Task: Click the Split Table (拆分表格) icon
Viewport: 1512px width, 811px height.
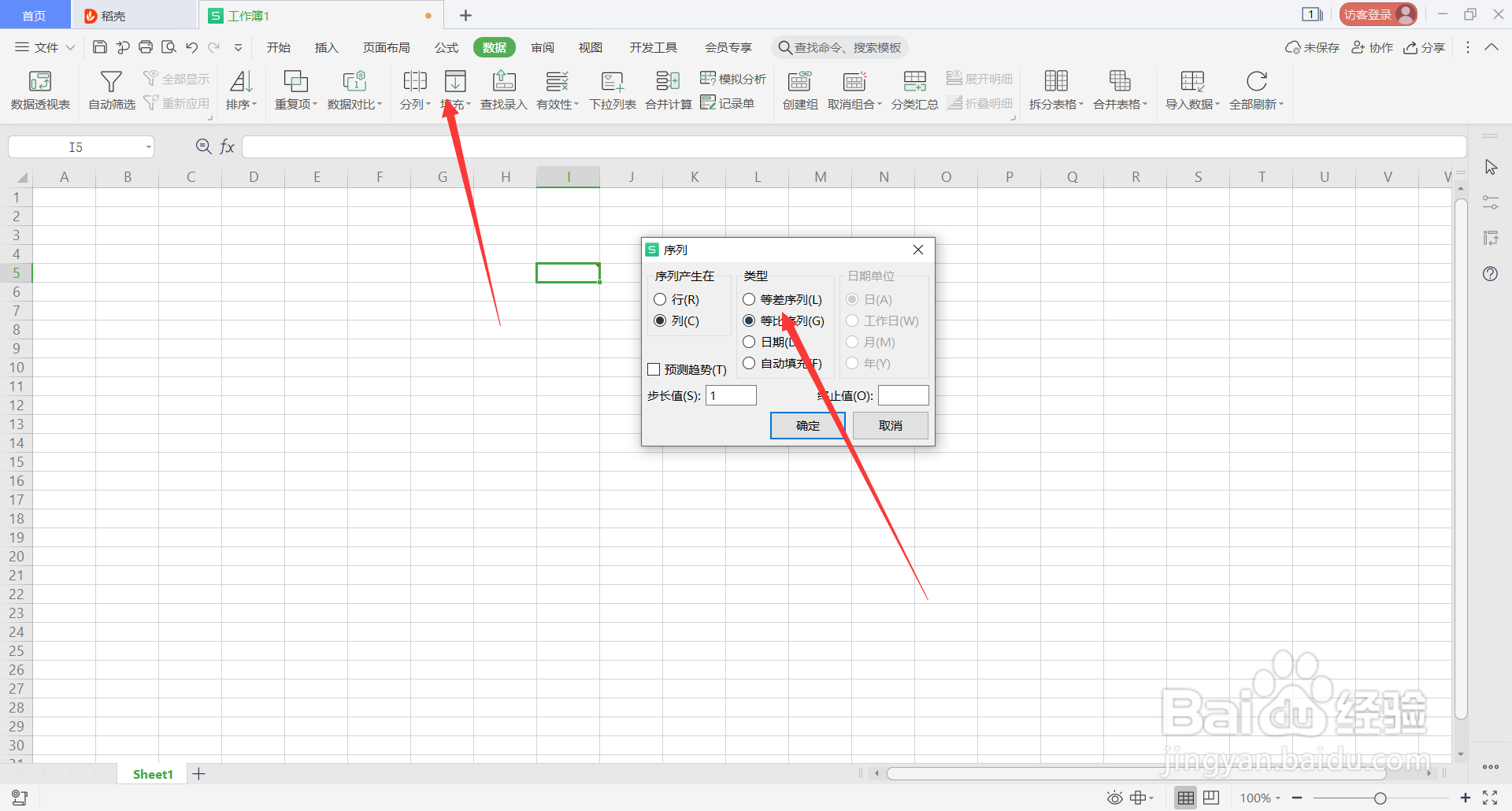Action: click(1056, 90)
